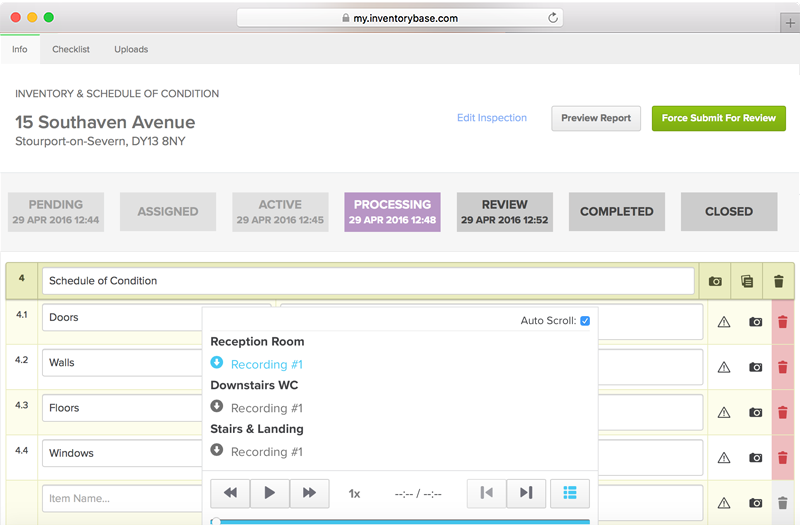The height and width of the screenshot is (525, 800).
Task: Click the my.inventorybase.com address bar
Action: point(400,18)
